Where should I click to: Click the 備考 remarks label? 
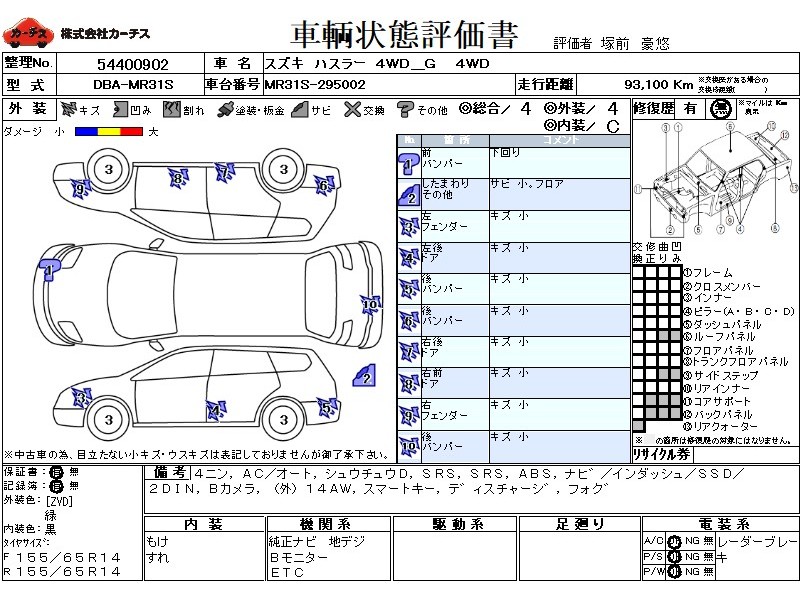(x=169, y=473)
